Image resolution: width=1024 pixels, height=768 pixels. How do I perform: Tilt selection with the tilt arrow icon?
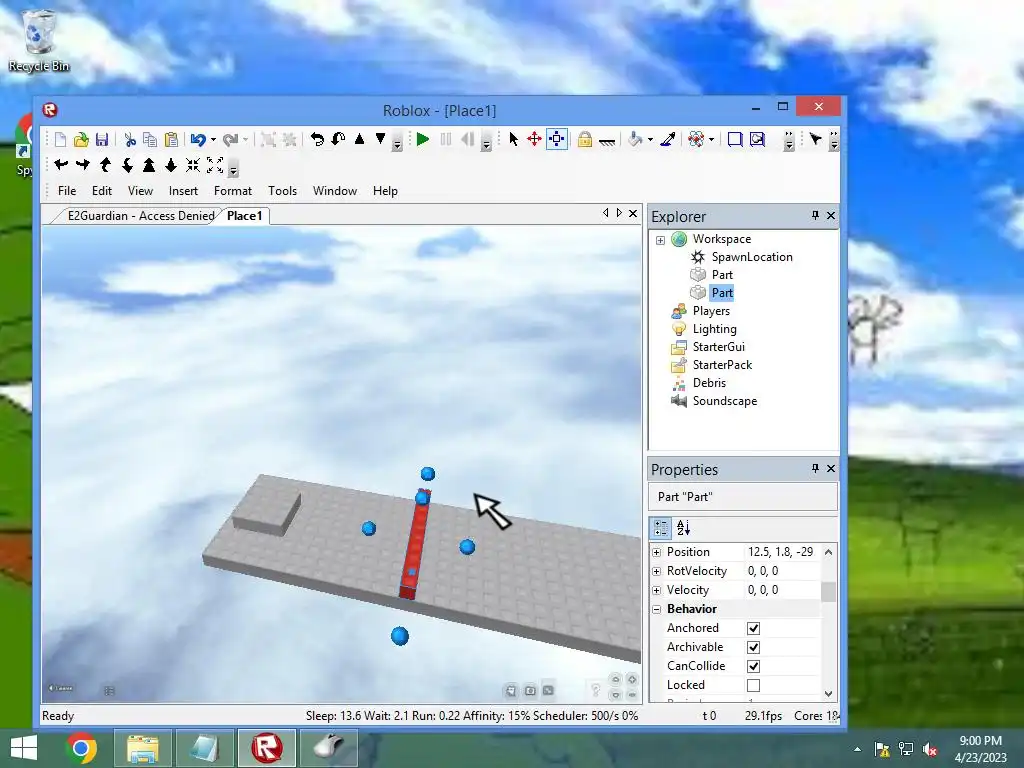pyautogui.click(x=338, y=139)
